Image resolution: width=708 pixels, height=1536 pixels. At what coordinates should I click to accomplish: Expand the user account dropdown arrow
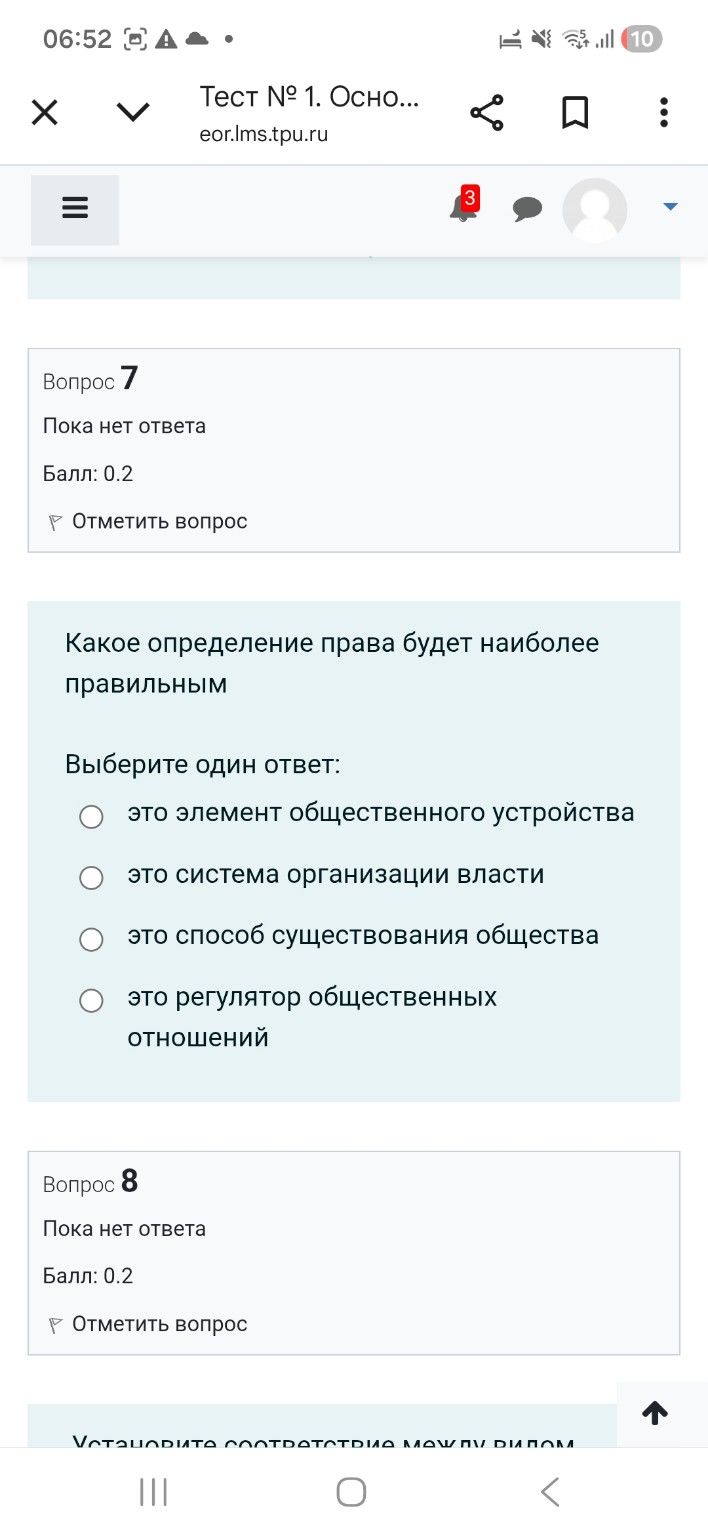668,209
